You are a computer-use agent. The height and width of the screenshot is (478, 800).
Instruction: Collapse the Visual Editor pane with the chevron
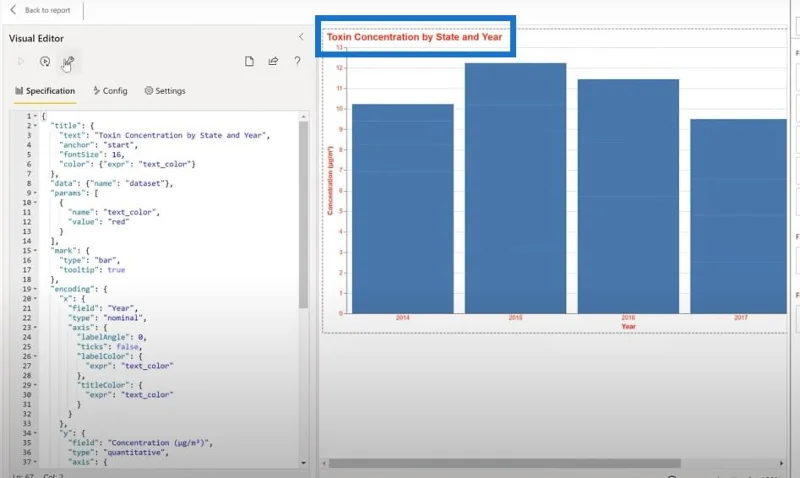pyautogui.click(x=301, y=37)
